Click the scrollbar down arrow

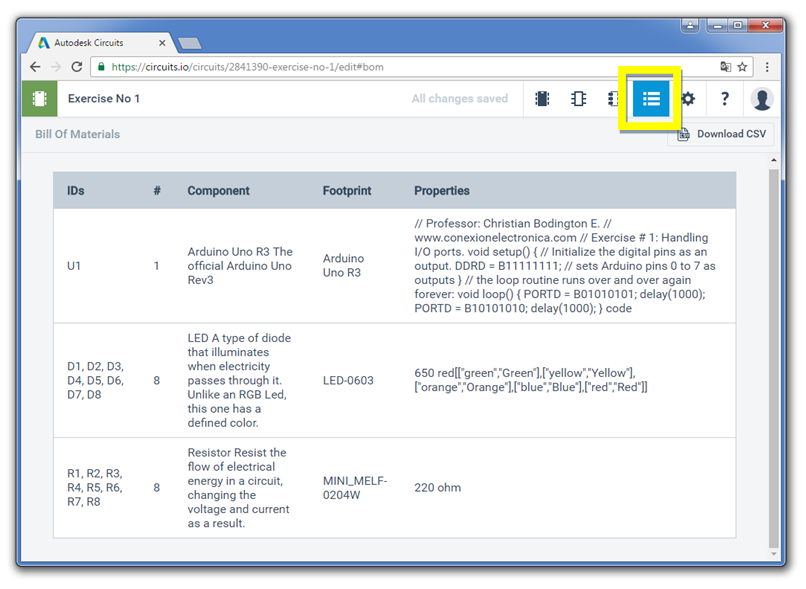click(x=774, y=554)
